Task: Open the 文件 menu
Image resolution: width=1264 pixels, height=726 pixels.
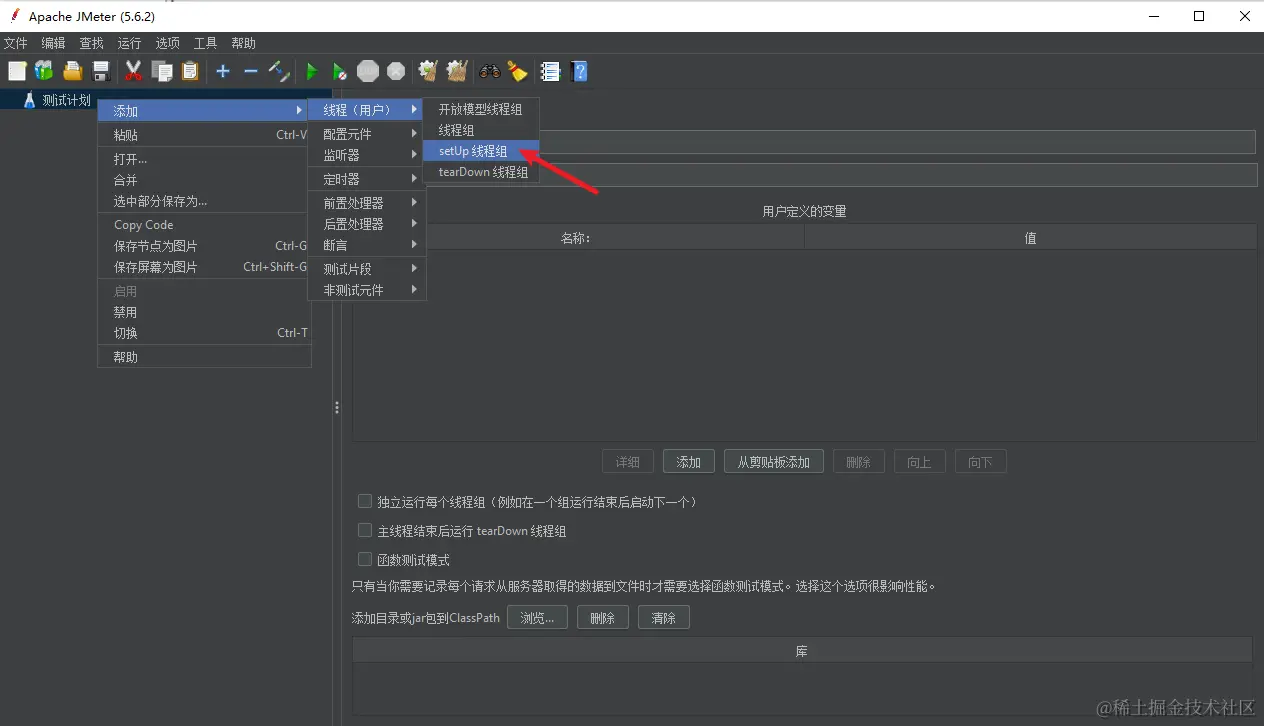Action: click(x=15, y=43)
